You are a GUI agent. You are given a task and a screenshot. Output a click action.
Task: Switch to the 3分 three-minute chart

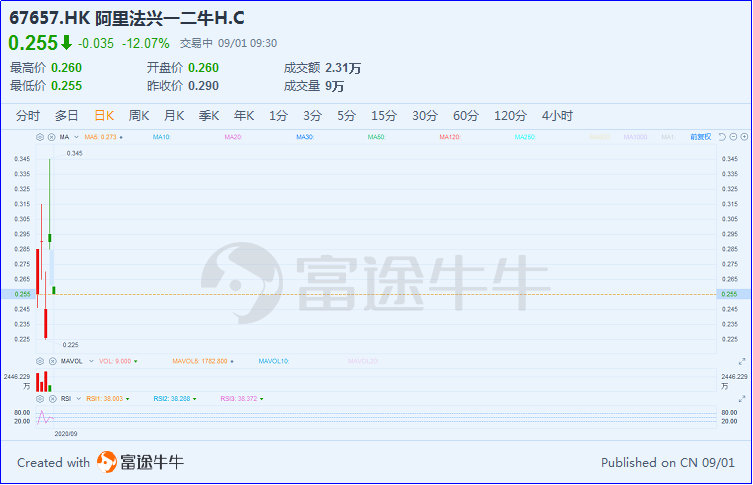[x=312, y=116]
